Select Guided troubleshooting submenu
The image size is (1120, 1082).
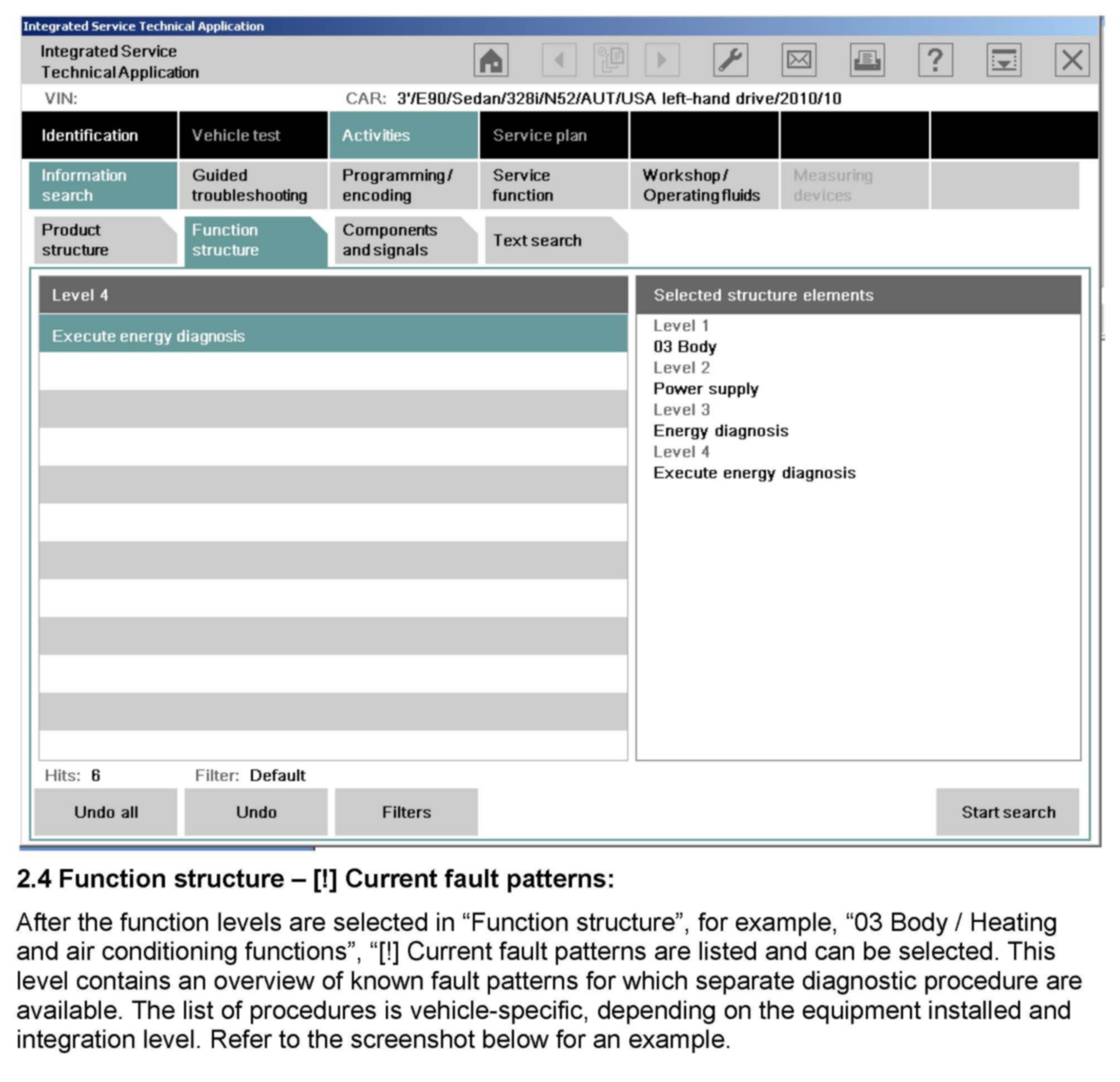point(253,185)
